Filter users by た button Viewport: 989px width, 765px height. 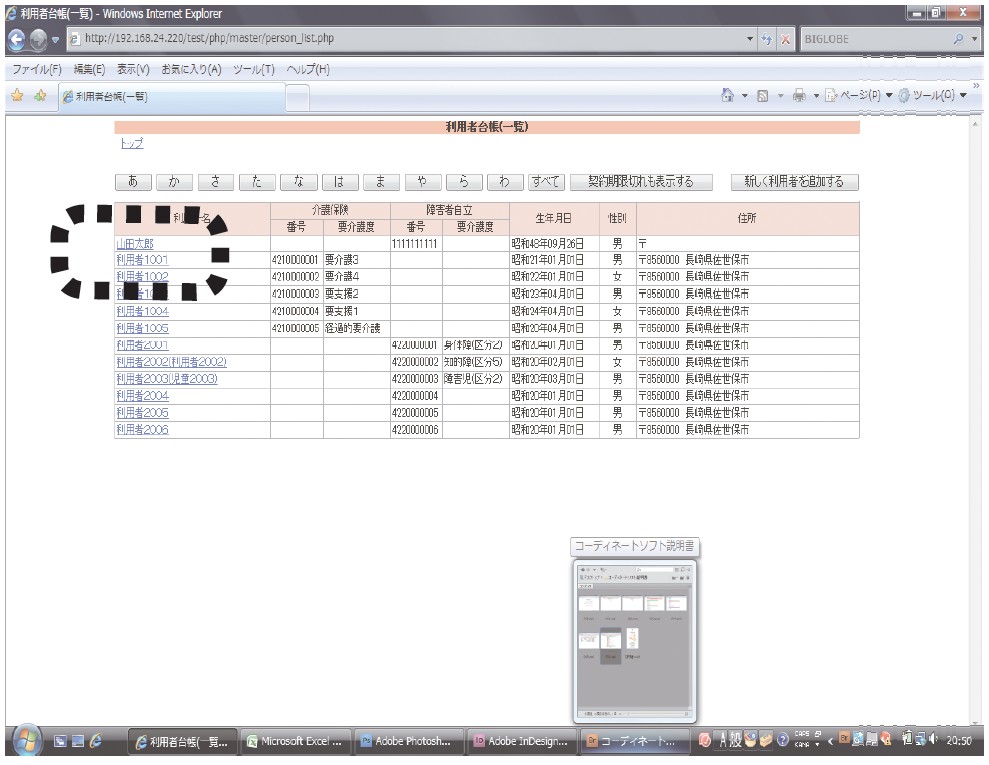[x=257, y=182]
